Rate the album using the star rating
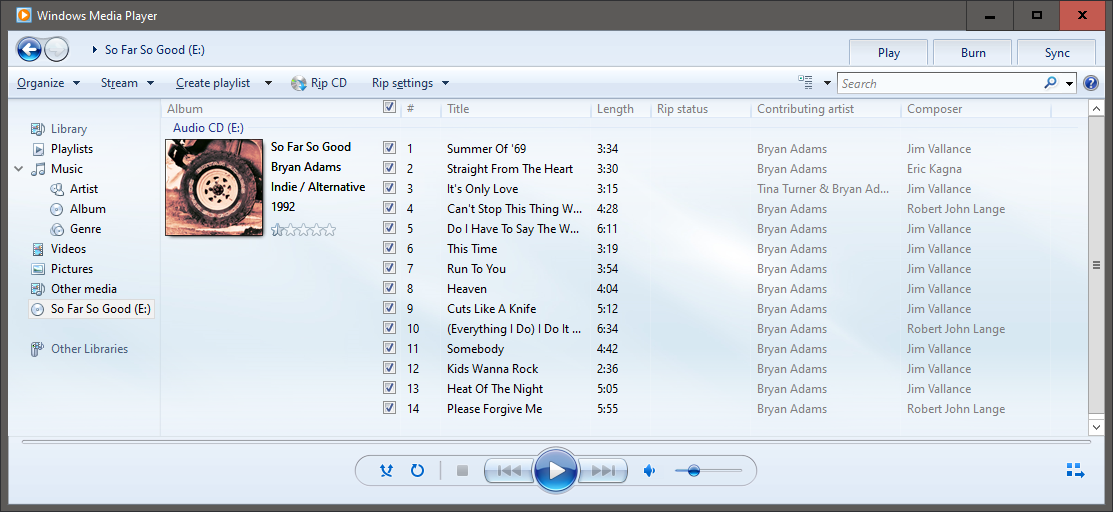This screenshot has height=512, width=1113. click(x=303, y=229)
